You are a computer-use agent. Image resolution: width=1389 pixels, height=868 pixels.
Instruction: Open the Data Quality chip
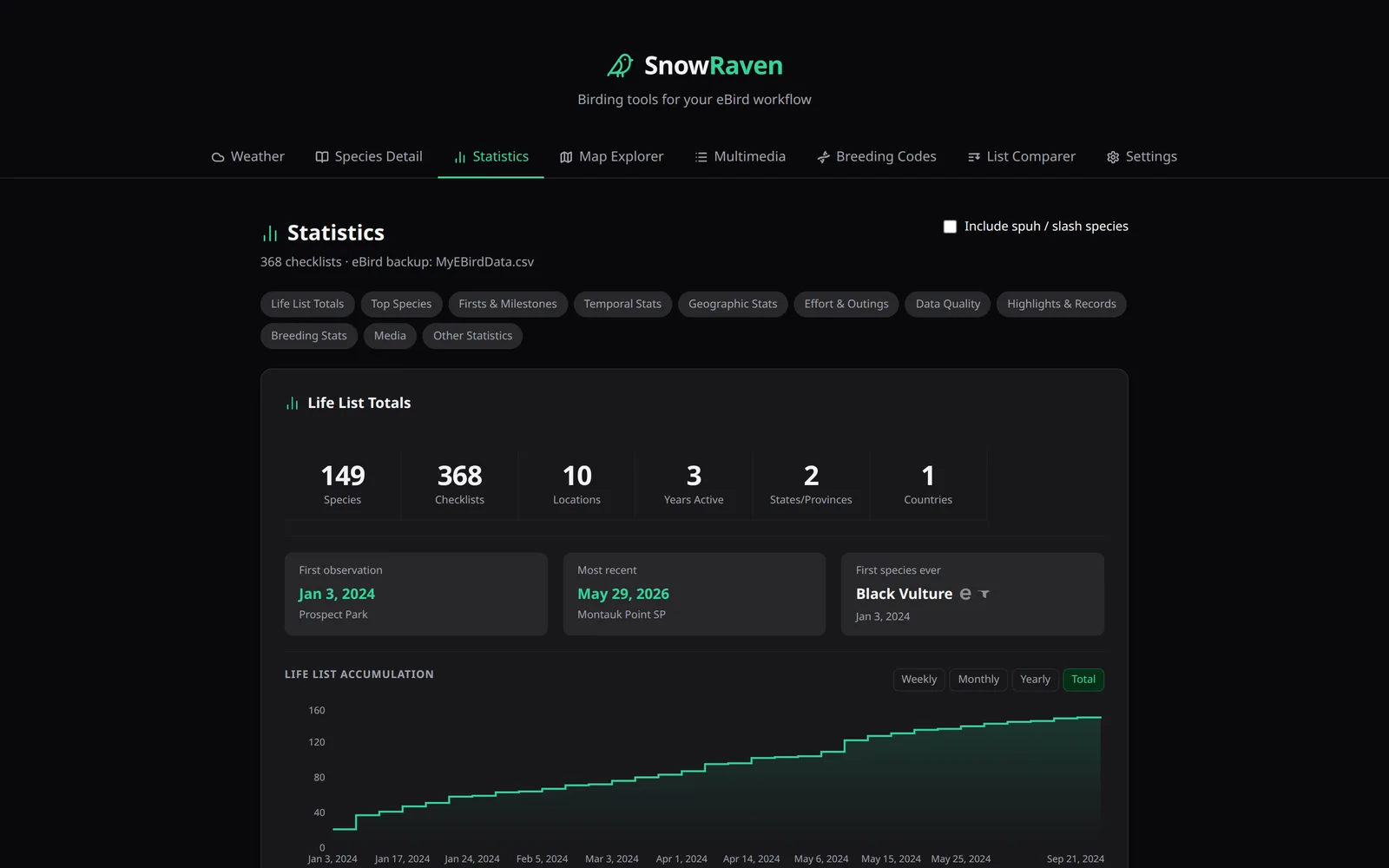[948, 304]
